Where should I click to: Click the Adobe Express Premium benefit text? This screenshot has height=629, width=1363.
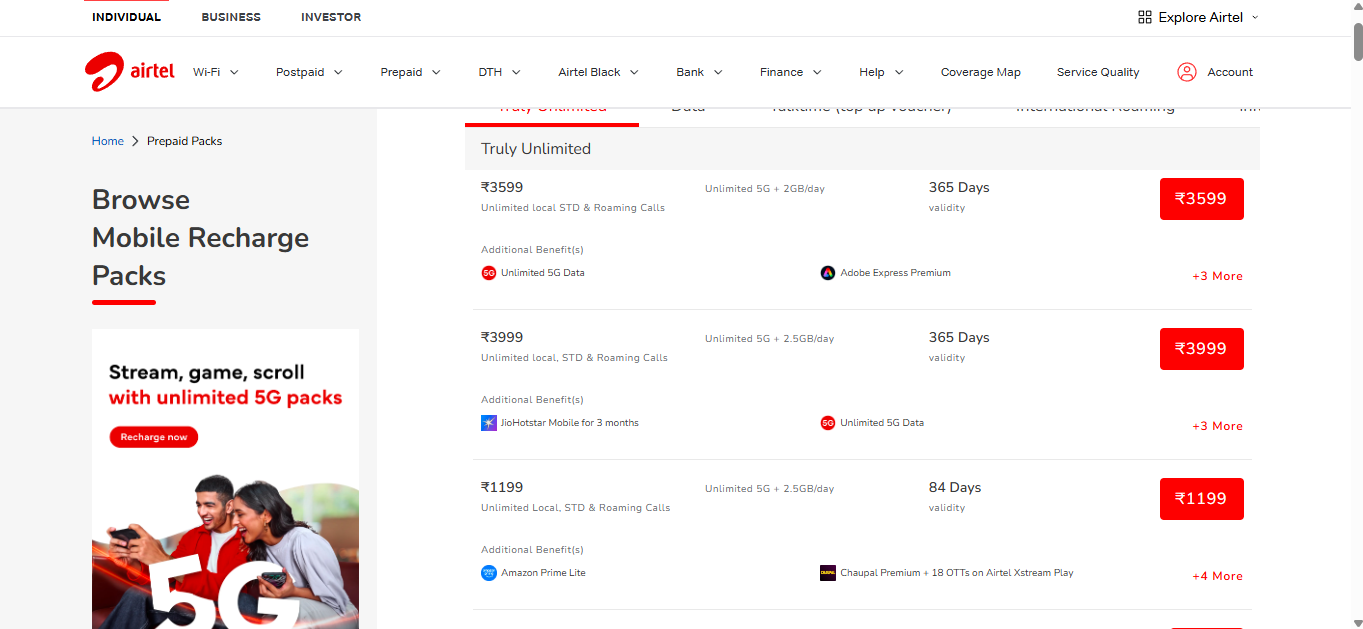click(895, 273)
